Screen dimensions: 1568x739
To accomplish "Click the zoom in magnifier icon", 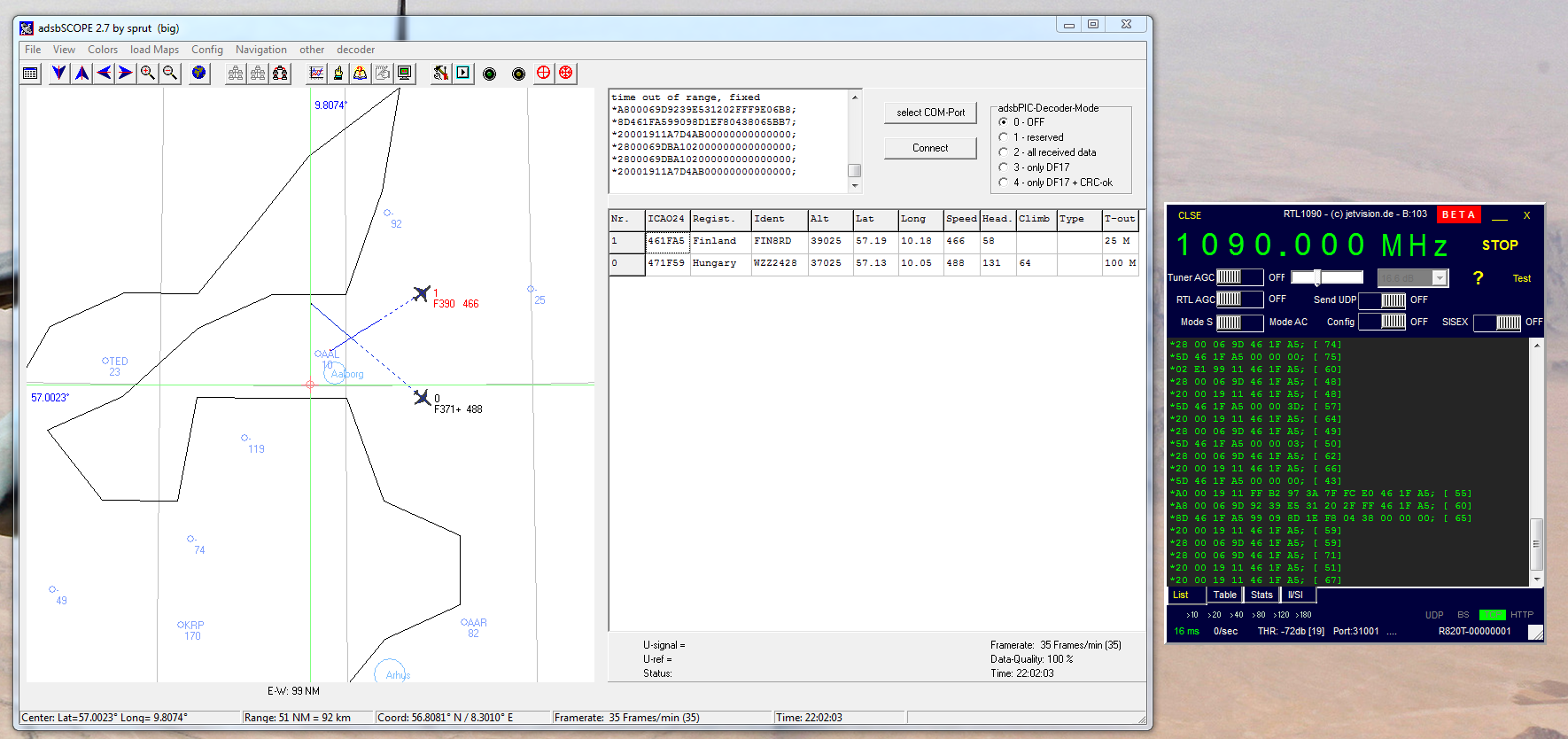I will [148, 74].
